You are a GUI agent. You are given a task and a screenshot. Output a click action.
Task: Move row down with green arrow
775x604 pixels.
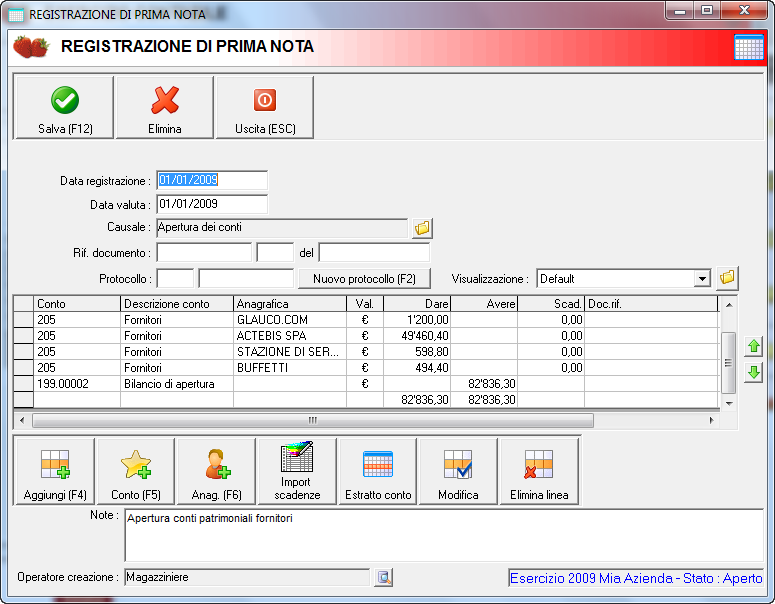[x=754, y=372]
